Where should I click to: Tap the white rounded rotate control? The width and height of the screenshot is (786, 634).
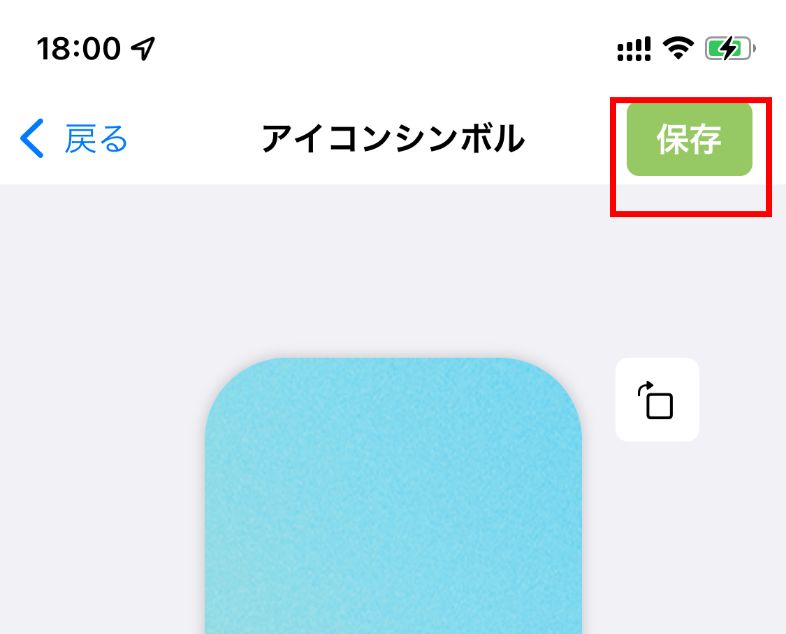(x=657, y=399)
